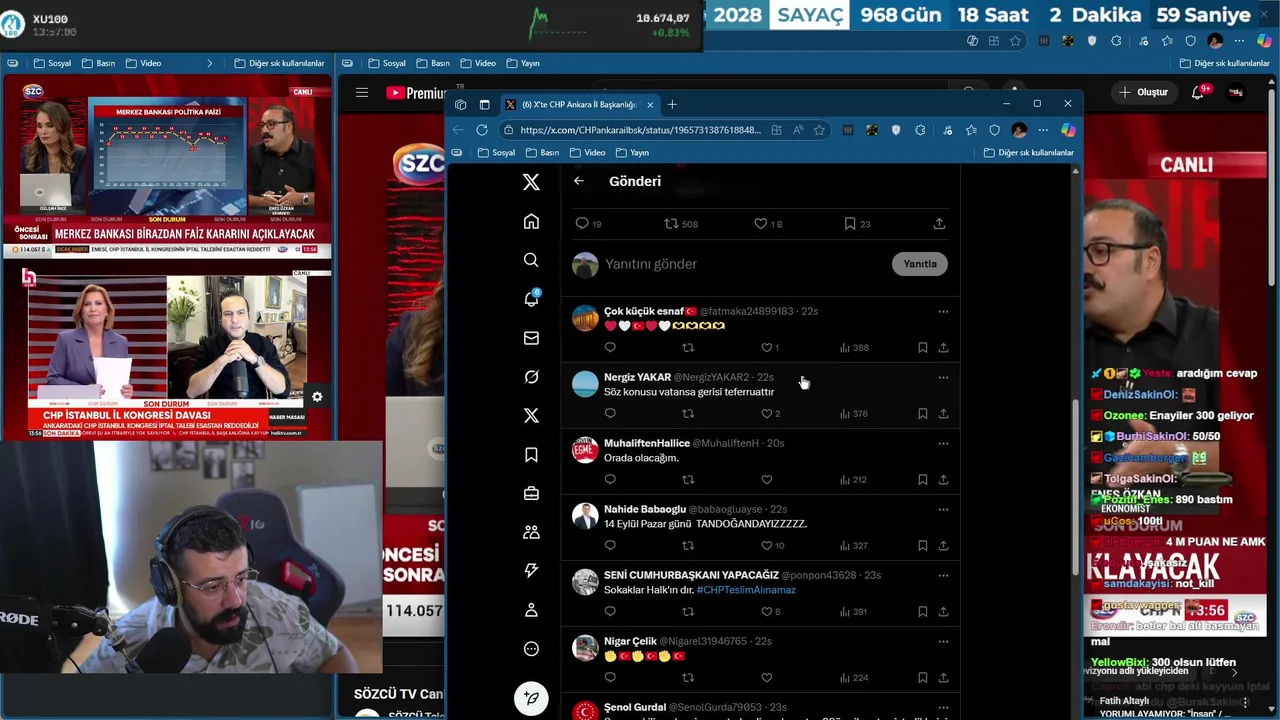Open Edge profile avatar in X window
This screenshot has width=1280, height=720.
pos(1019,130)
